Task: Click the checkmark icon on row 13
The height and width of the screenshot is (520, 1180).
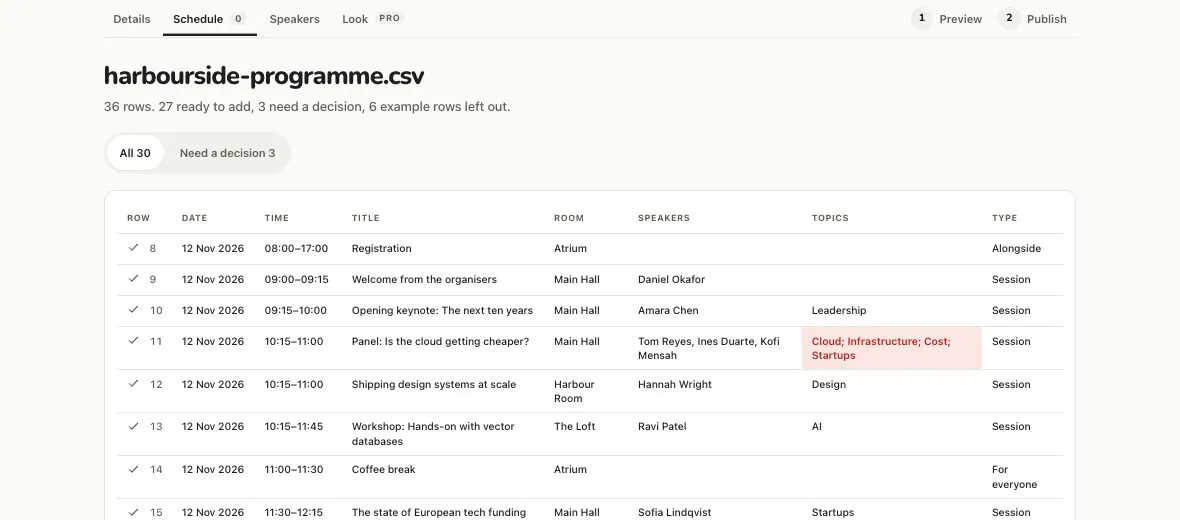Action: [133, 425]
